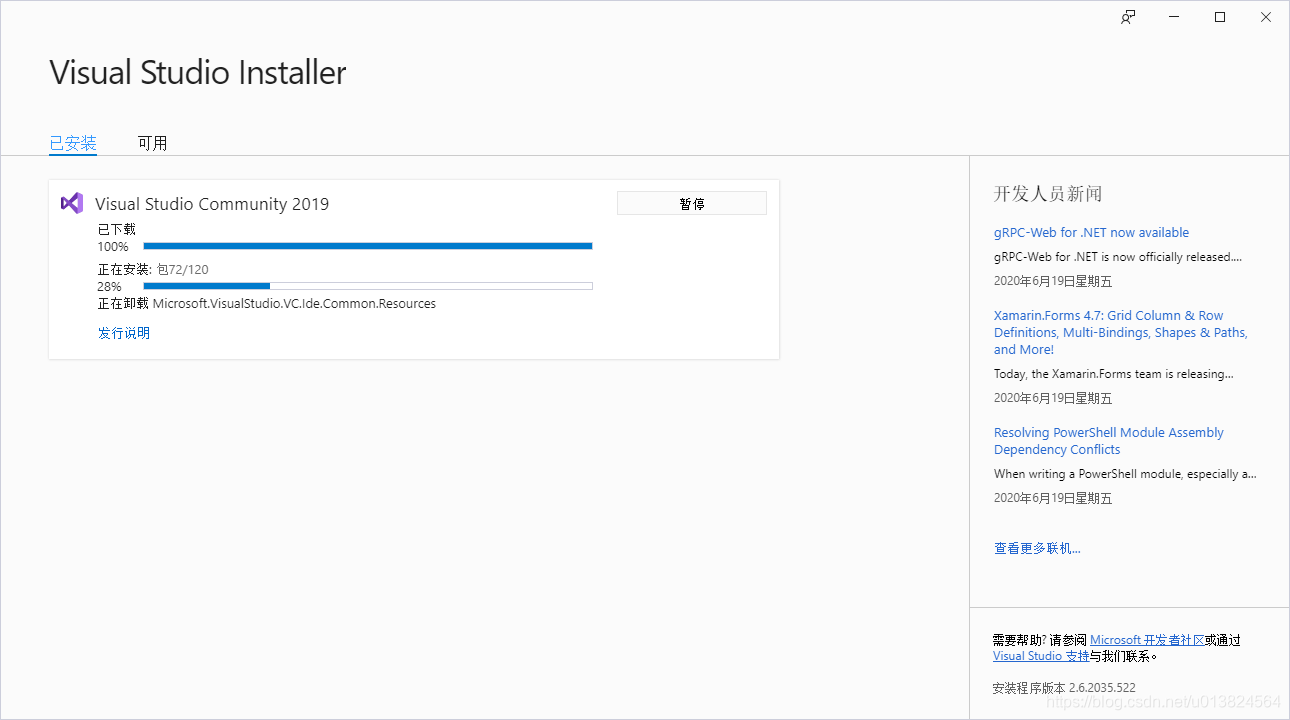Click the 28% label under 正在安装

coord(110,286)
